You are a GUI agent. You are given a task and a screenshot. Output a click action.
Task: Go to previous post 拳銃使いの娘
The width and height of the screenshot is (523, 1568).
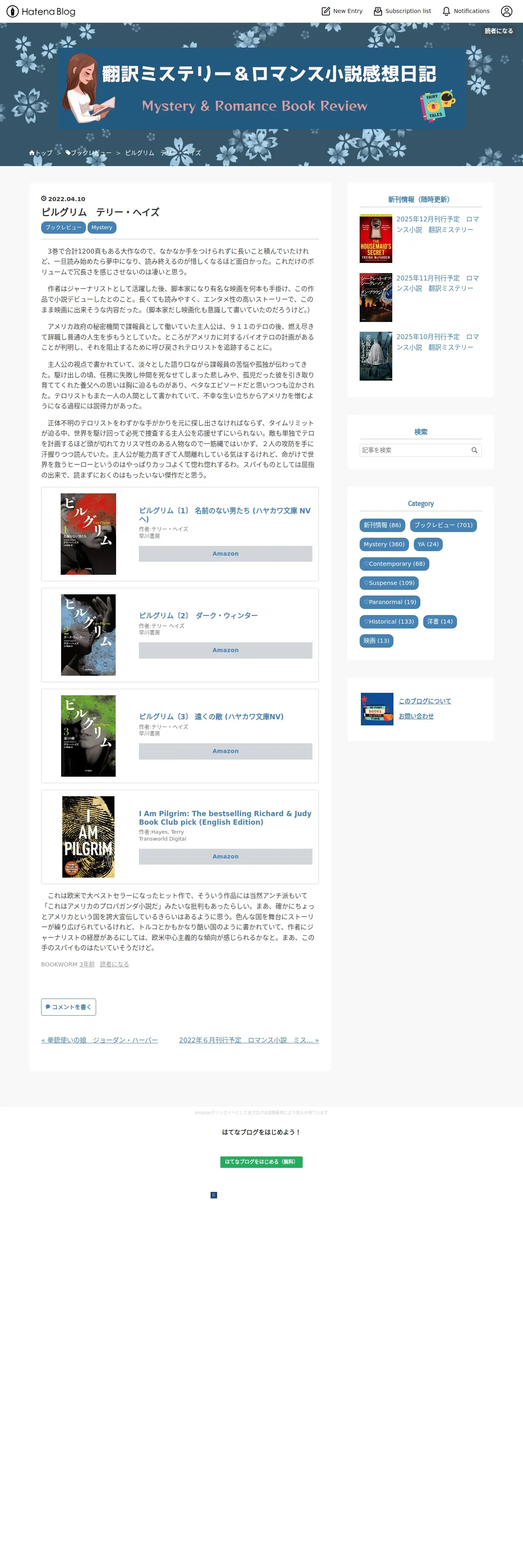[x=100, y=1040]
